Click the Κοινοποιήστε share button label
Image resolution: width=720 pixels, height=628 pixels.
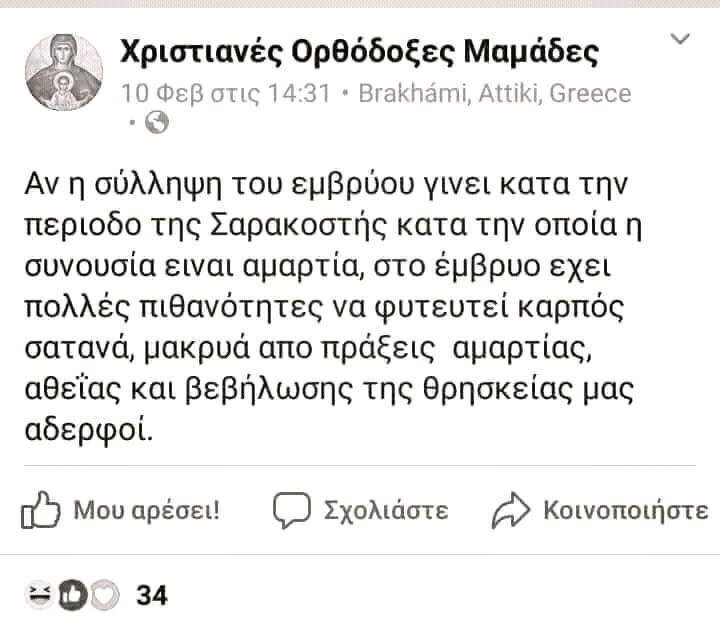click(626, 510)
